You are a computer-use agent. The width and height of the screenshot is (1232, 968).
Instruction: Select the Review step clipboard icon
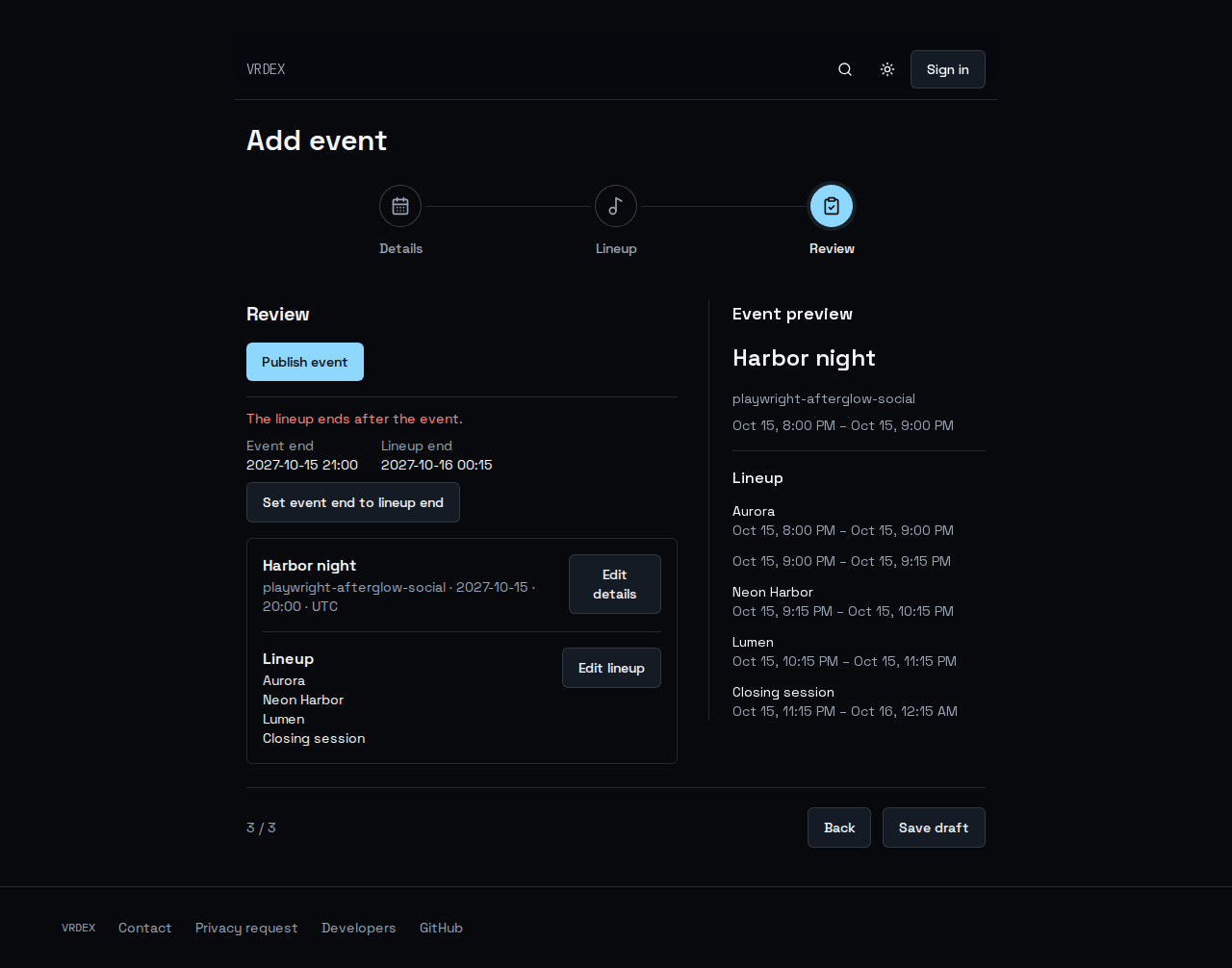coord(832,206)
